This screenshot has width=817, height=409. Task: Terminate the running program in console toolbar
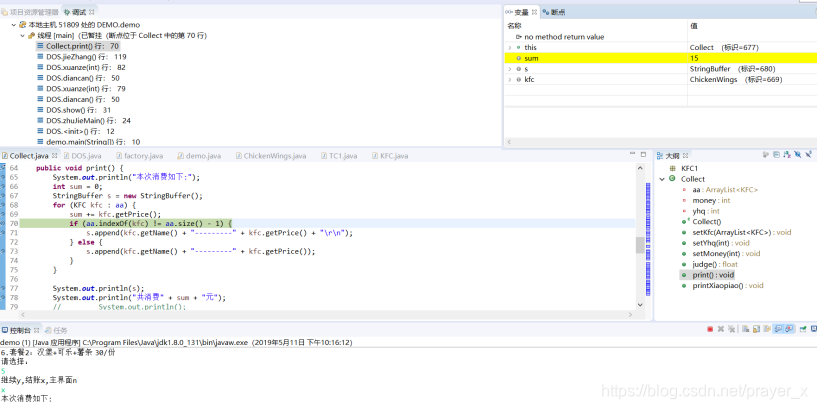710,329
